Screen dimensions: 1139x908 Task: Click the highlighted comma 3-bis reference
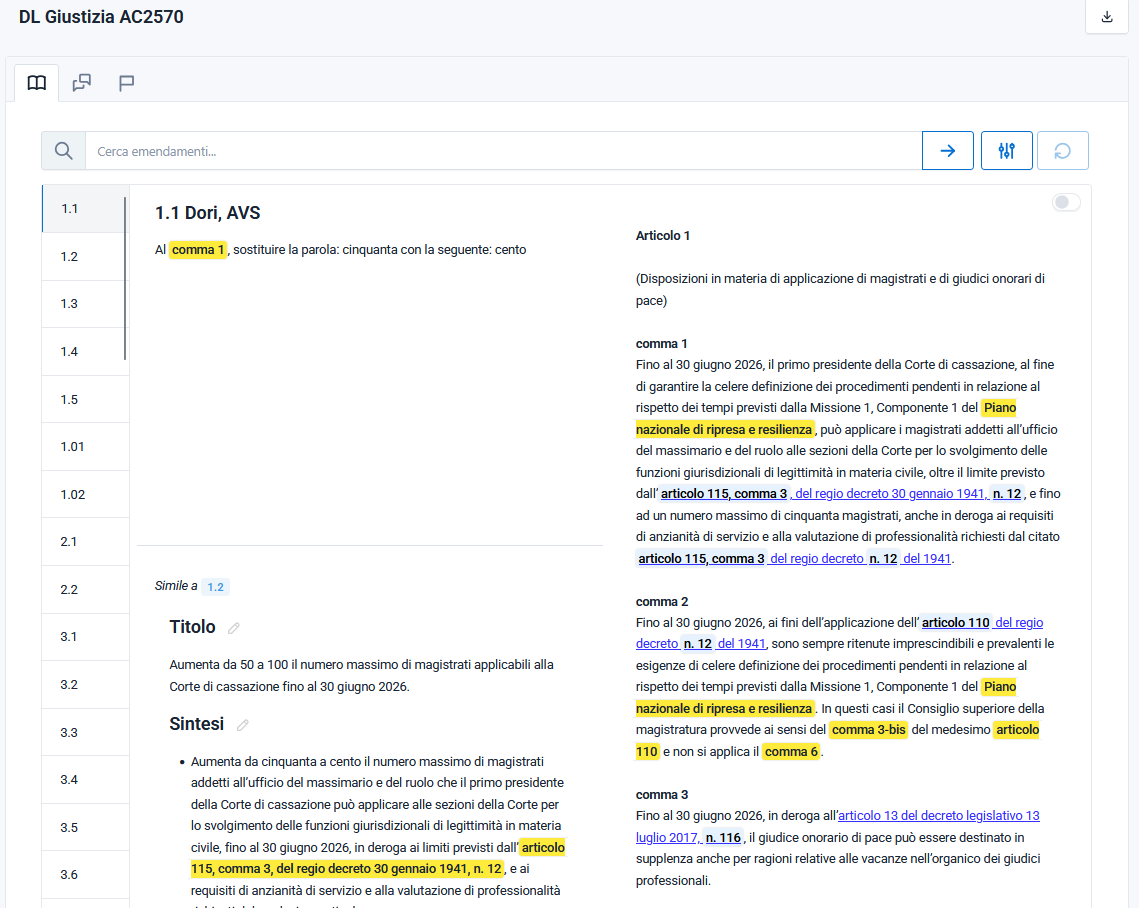coord(868,730)
